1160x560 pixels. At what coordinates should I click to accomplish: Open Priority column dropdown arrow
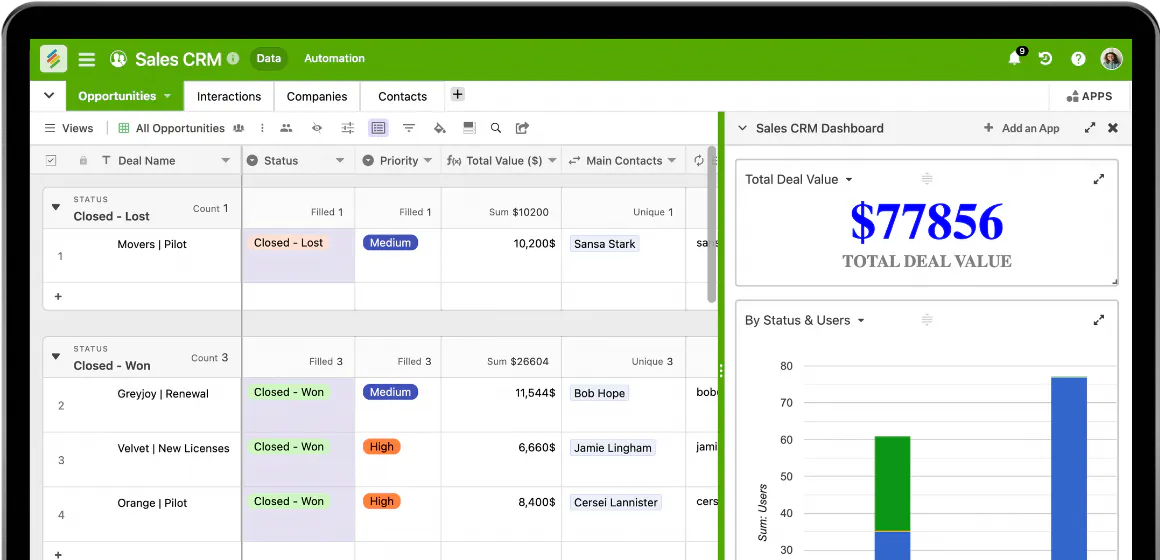[x=427, y=161]
